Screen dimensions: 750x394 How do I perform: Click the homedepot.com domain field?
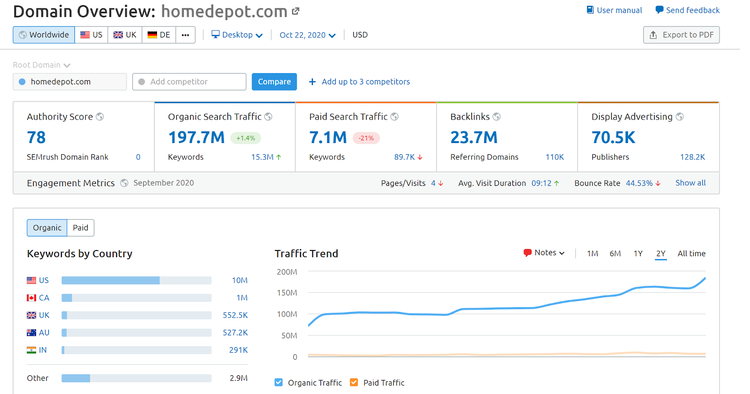tap(70, 82)
